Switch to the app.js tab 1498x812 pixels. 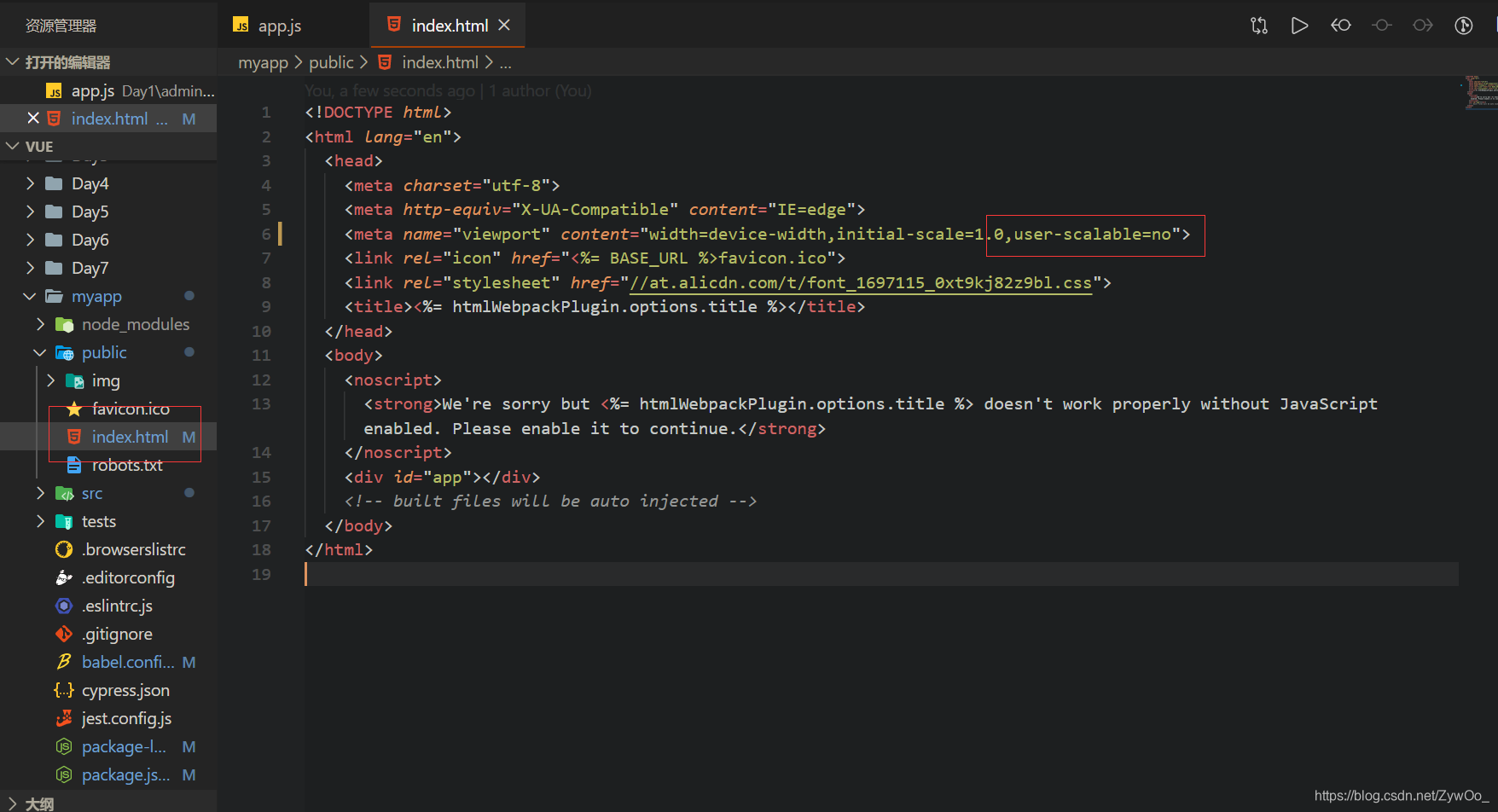pos(279,26)
